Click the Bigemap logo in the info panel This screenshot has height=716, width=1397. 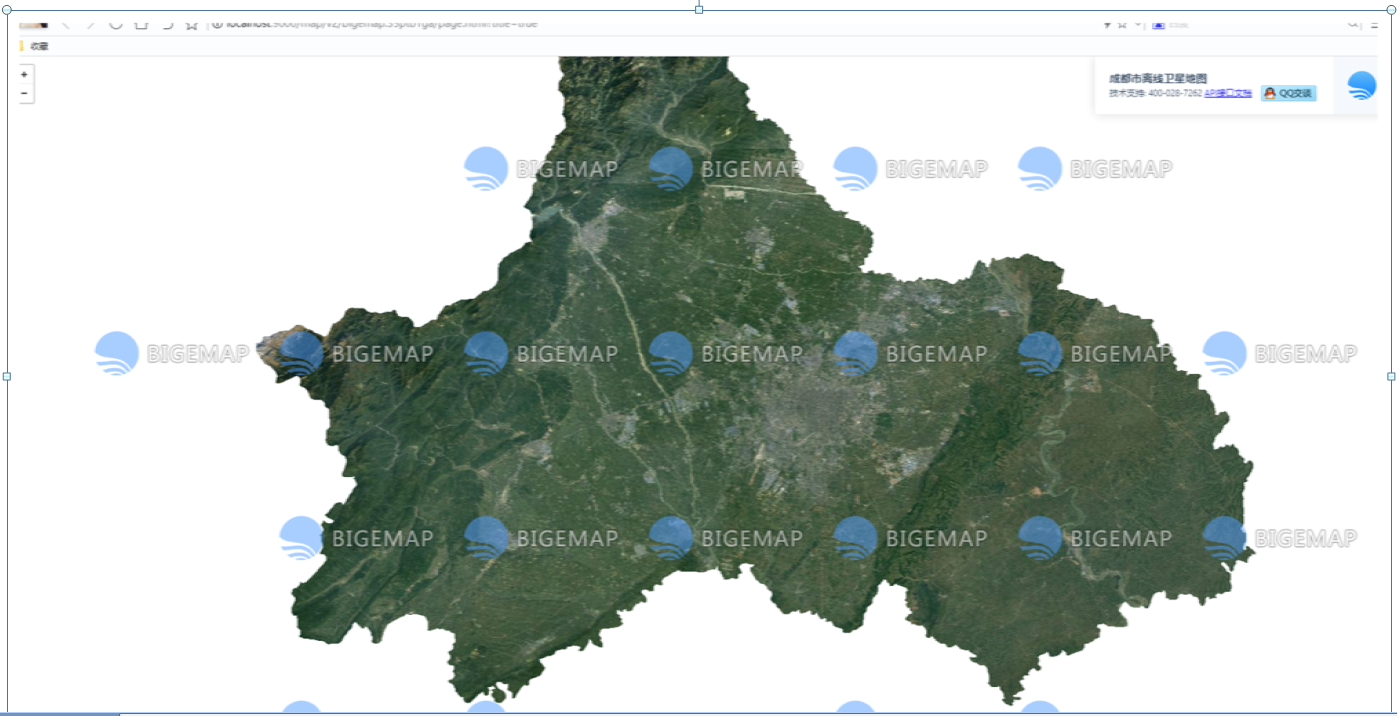[1361, 85]
